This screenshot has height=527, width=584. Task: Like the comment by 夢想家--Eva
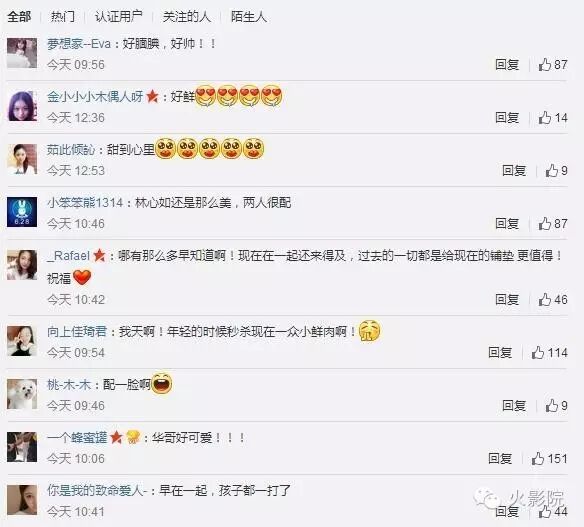pyautogui.click(x=545, y=64)
